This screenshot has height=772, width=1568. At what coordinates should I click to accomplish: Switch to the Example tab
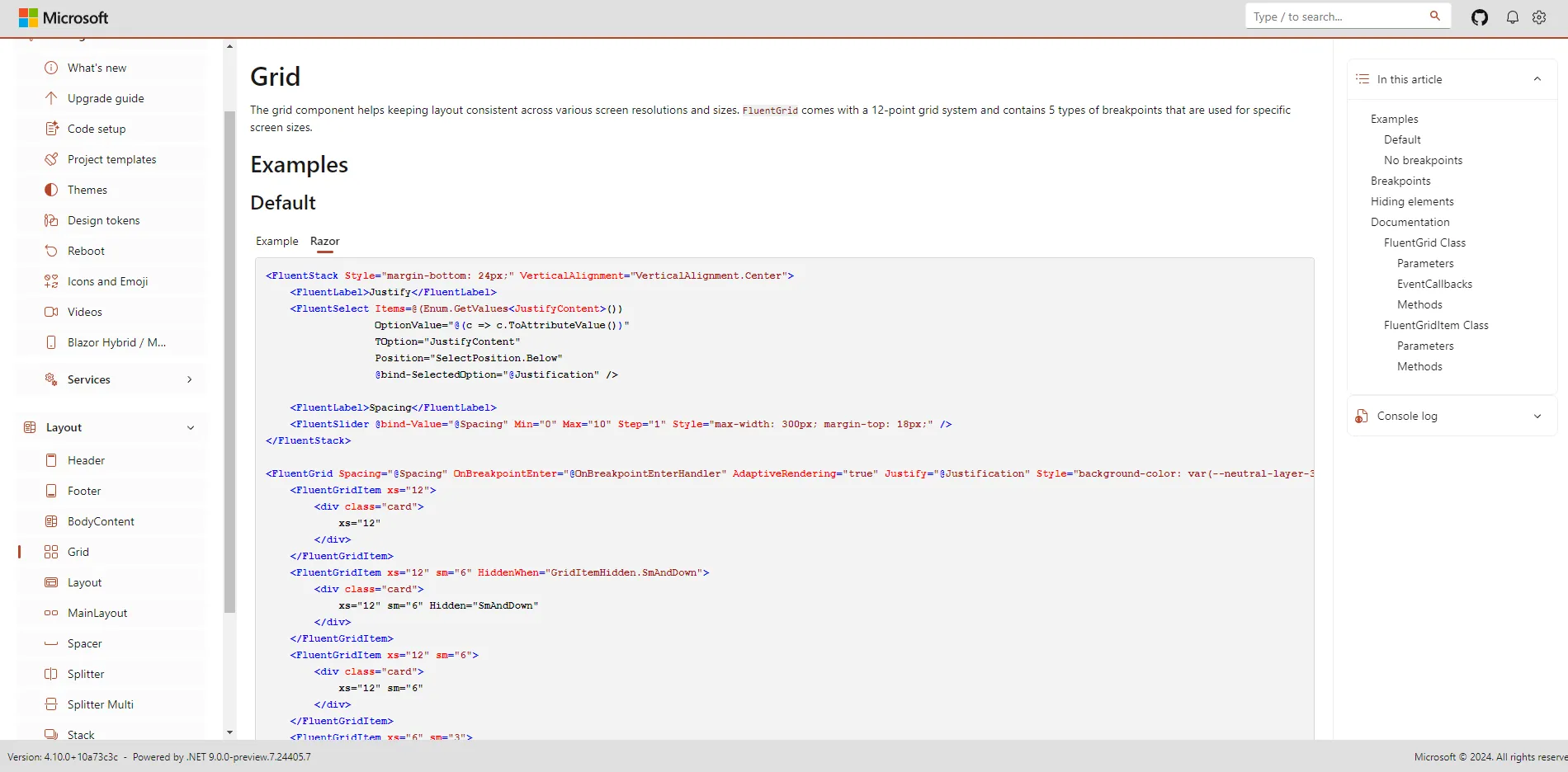pos(277,241)
